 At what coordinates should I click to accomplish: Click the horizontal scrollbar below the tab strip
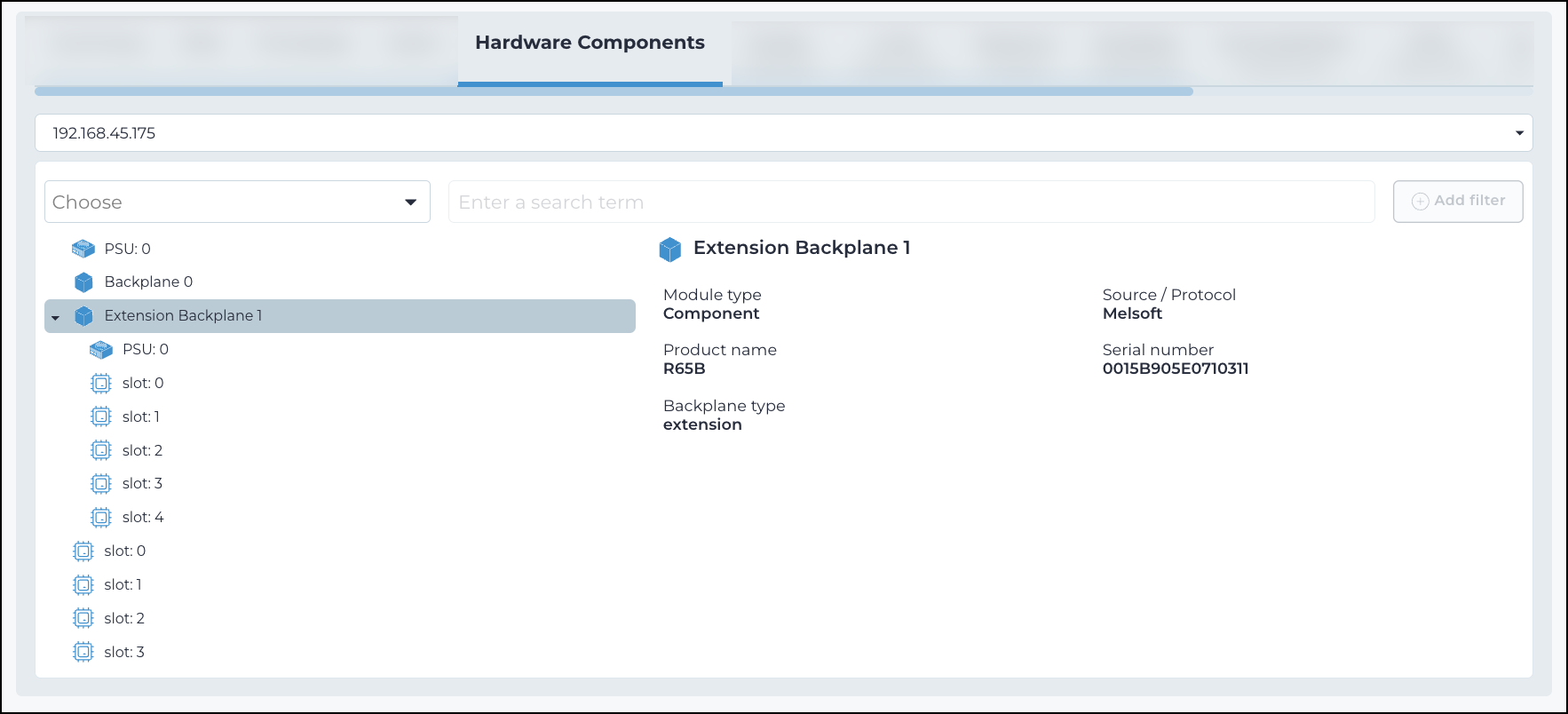614,91
